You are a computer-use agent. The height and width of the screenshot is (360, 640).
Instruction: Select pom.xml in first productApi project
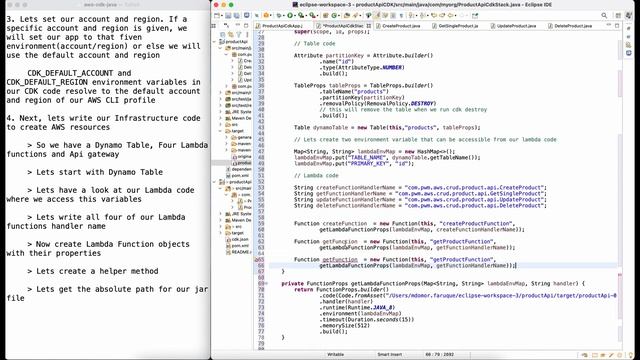point(240,176)
